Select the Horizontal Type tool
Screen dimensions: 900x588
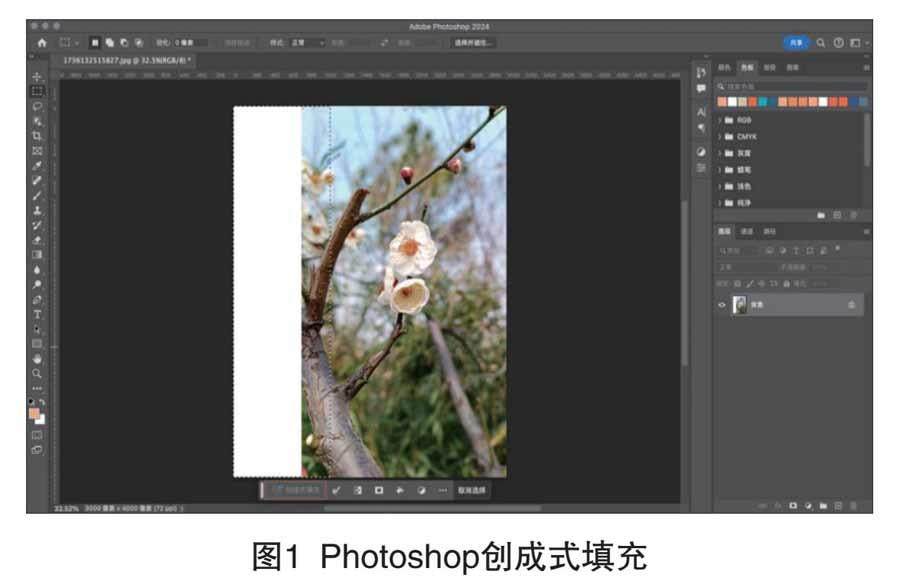37,315
